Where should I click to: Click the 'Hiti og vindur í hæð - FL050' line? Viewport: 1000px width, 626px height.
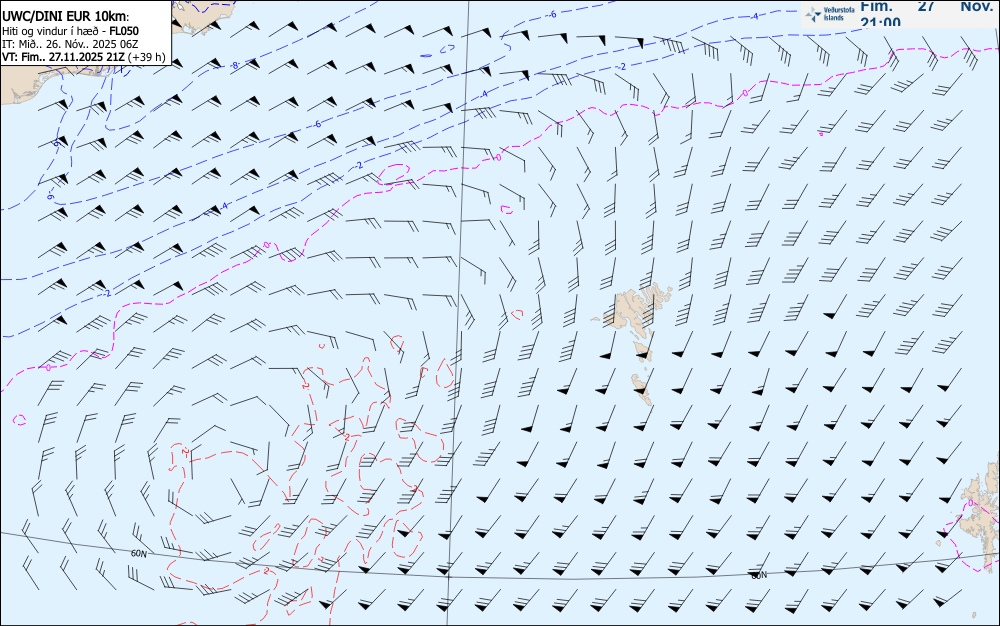(x=70, y=31)
